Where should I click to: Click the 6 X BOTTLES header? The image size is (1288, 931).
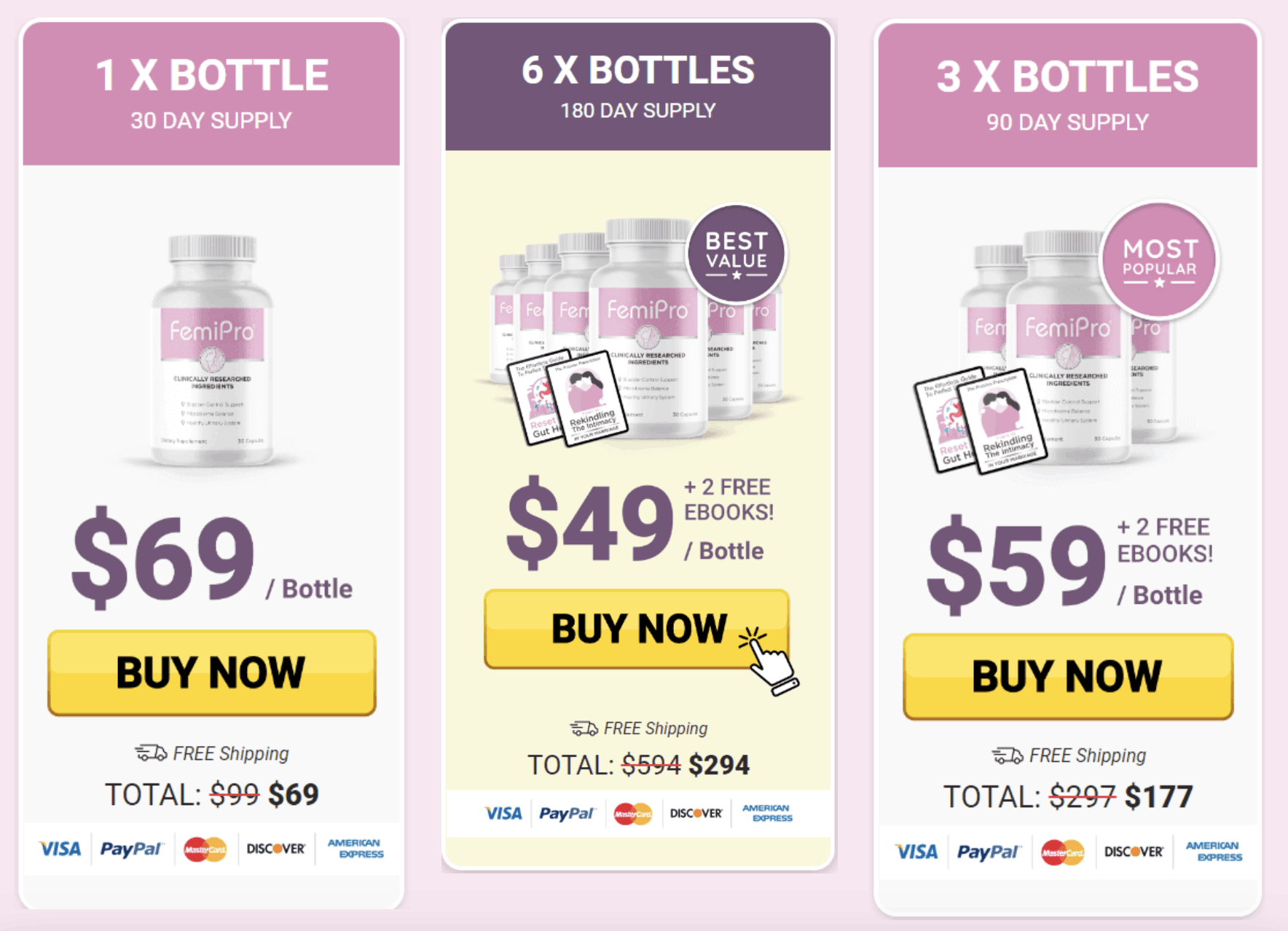638,86
